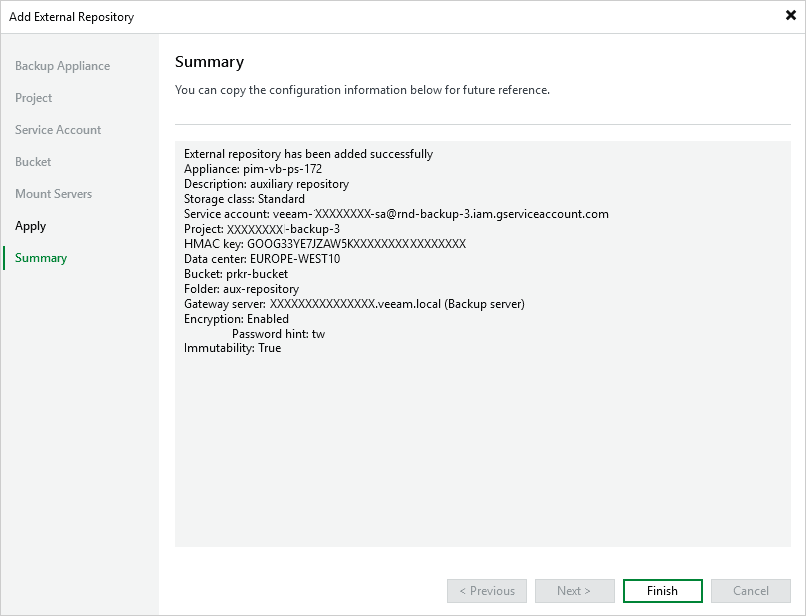Click the Immutability: True line

232,348
